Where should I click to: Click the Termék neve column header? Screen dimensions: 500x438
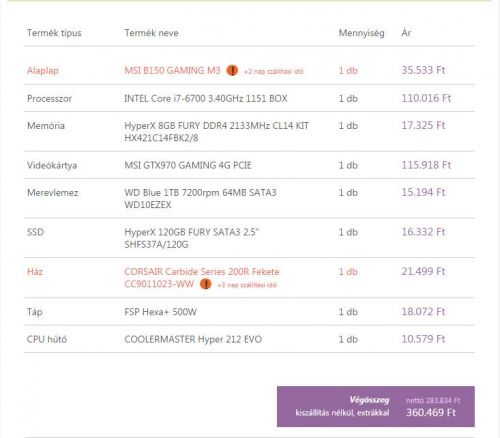[x=151, y=33]
